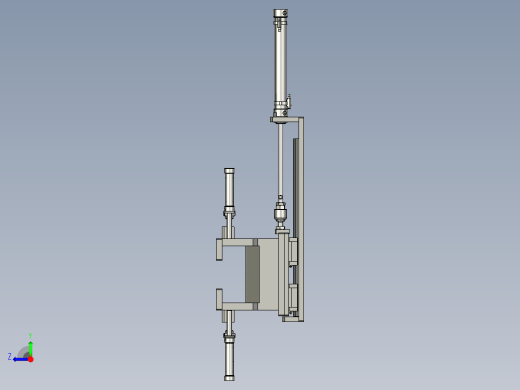The height and width of the screenshot is (390, 520).
Task: Select the floating joint coupler on the piston rod
Action: (x=281, y=215)
